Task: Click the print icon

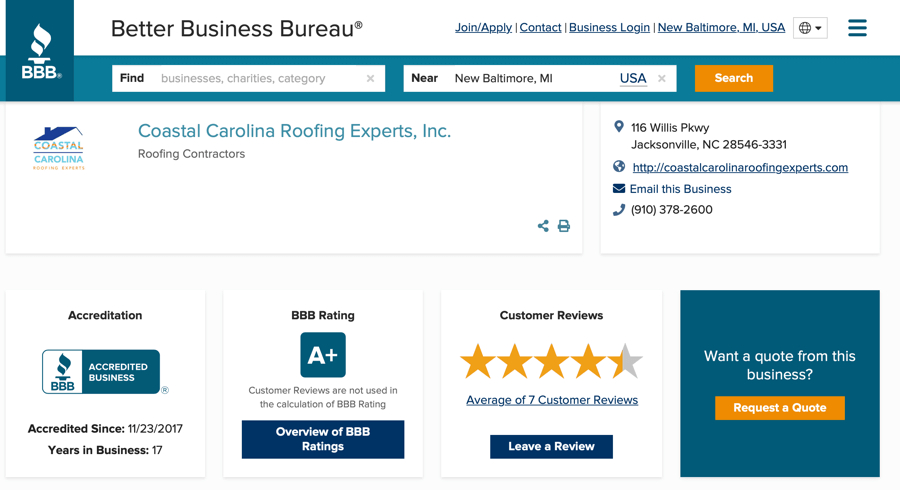Action: click(564, 226)
